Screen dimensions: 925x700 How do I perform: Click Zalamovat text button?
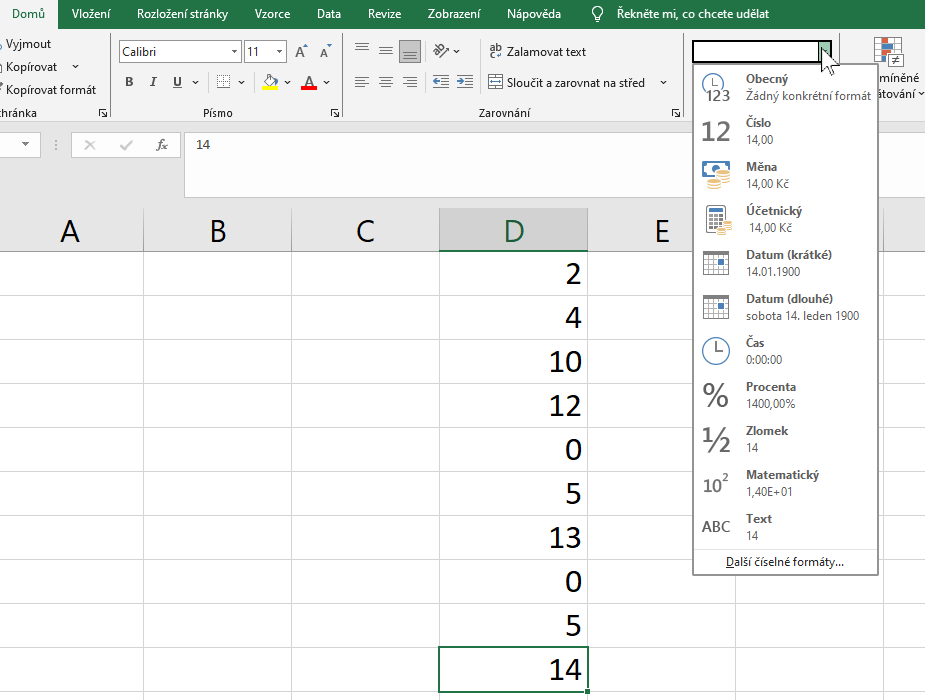[537, 51]
